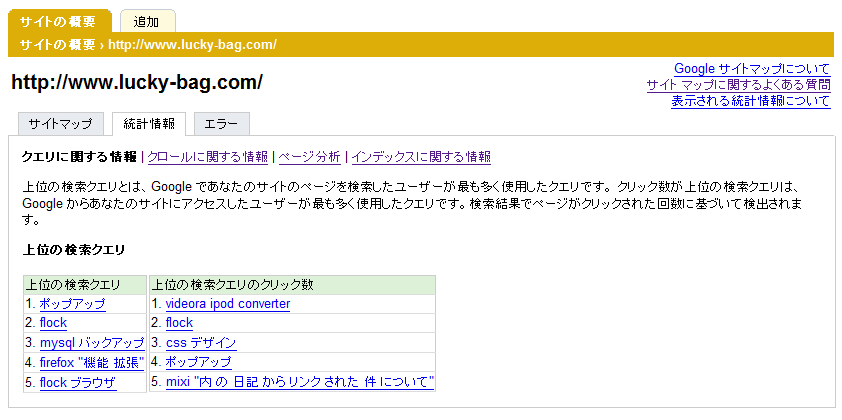This screenshot has height=420, width=842.
Task: Open サイト マップに関するよくある質問 help link
Action: 738,85
